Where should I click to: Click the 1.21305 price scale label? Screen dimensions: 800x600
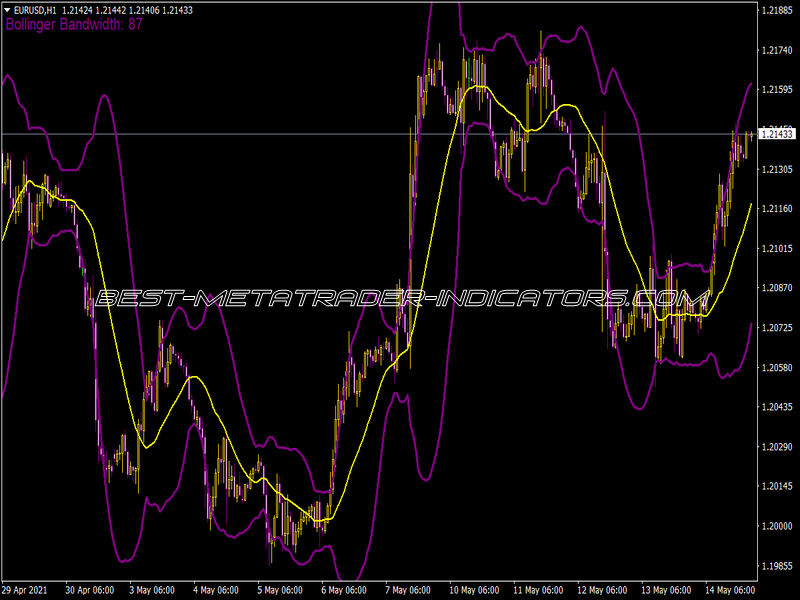(777, 169)
